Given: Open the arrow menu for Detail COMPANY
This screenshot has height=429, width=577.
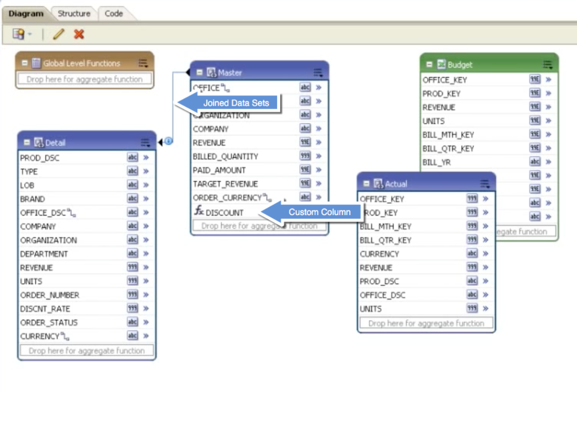Looking at the screenshot, I should click(x=146, y=226).
